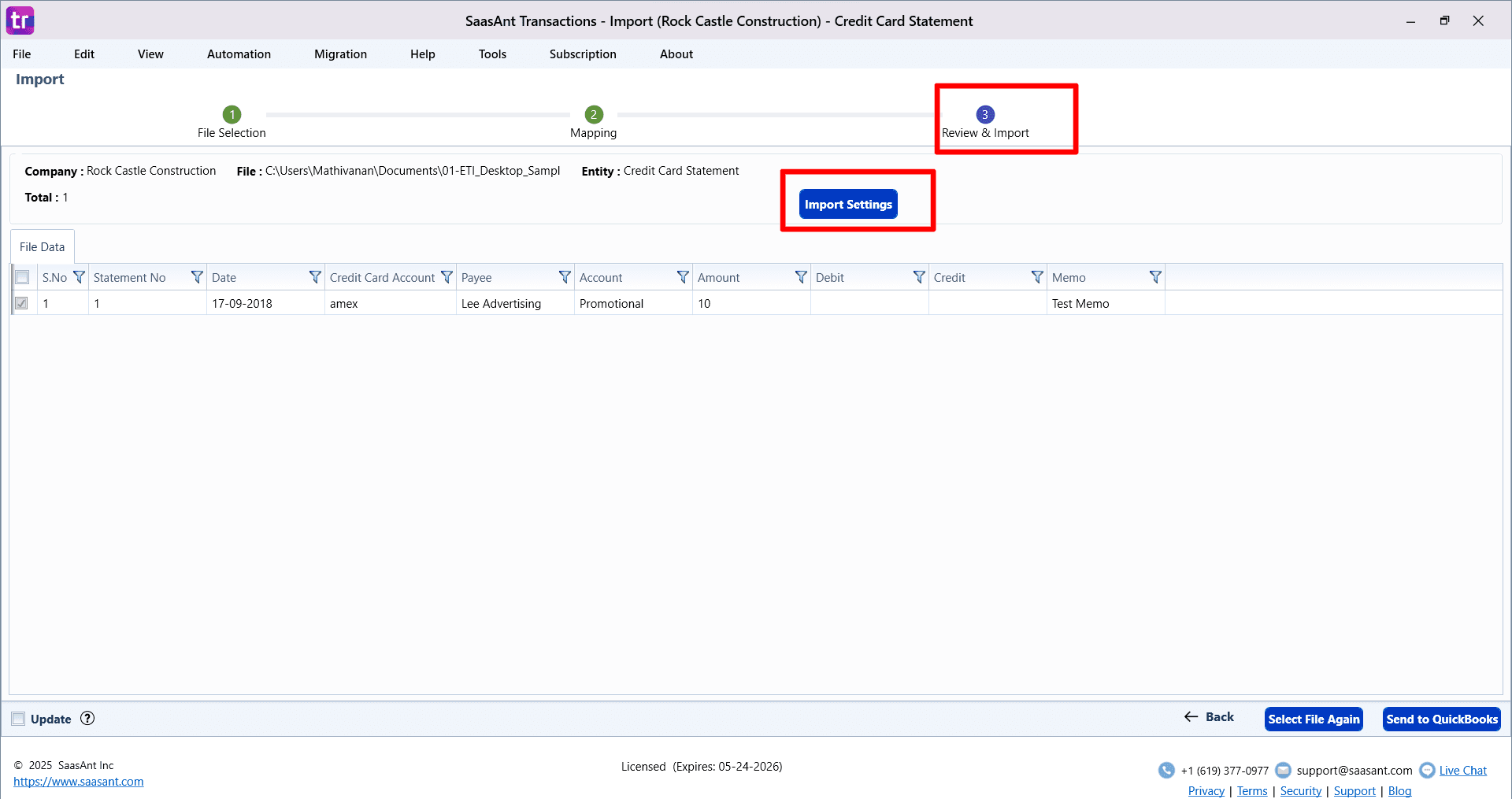Click the Test Memo cell
The image size is (1512, 799).
pyautogui.click(x=1106, y=303)
